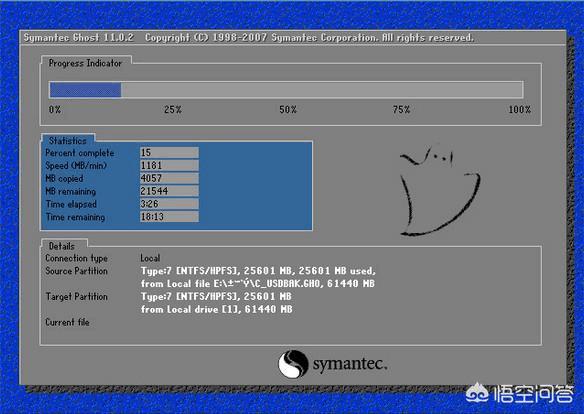Click the Connection type label
This screenshot has height=414, width=584.
click(x=76, y=258)
